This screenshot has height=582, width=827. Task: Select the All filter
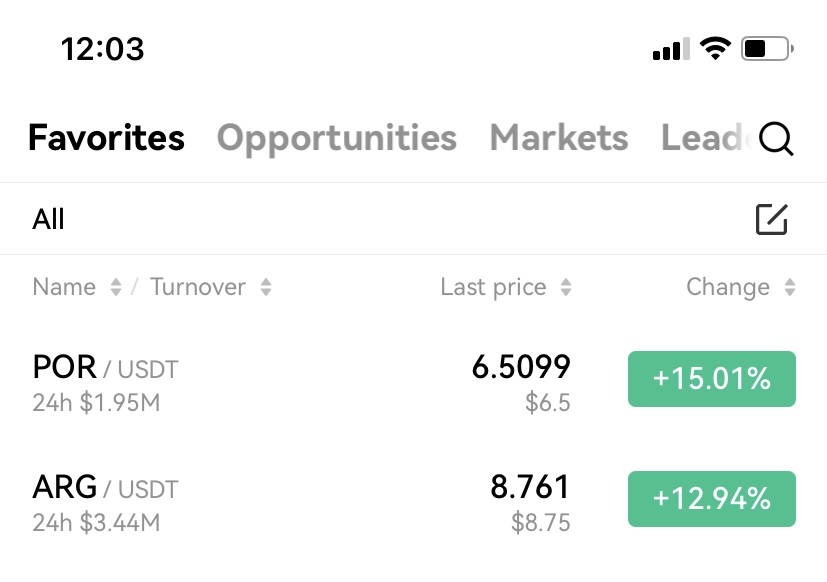(x=48, y=219)
